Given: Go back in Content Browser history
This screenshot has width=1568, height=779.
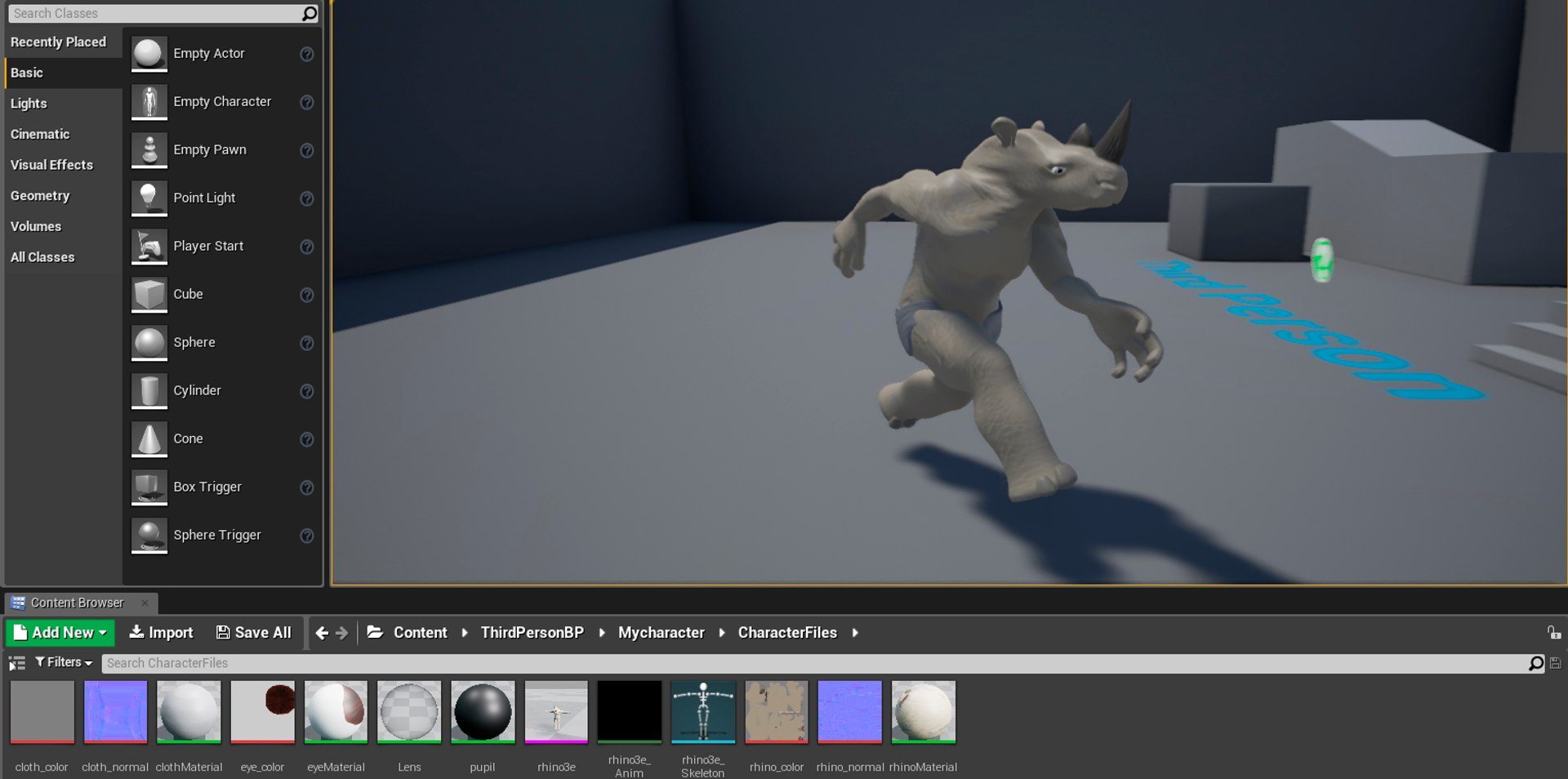Looking at the screenshot, I should (322, 633).
